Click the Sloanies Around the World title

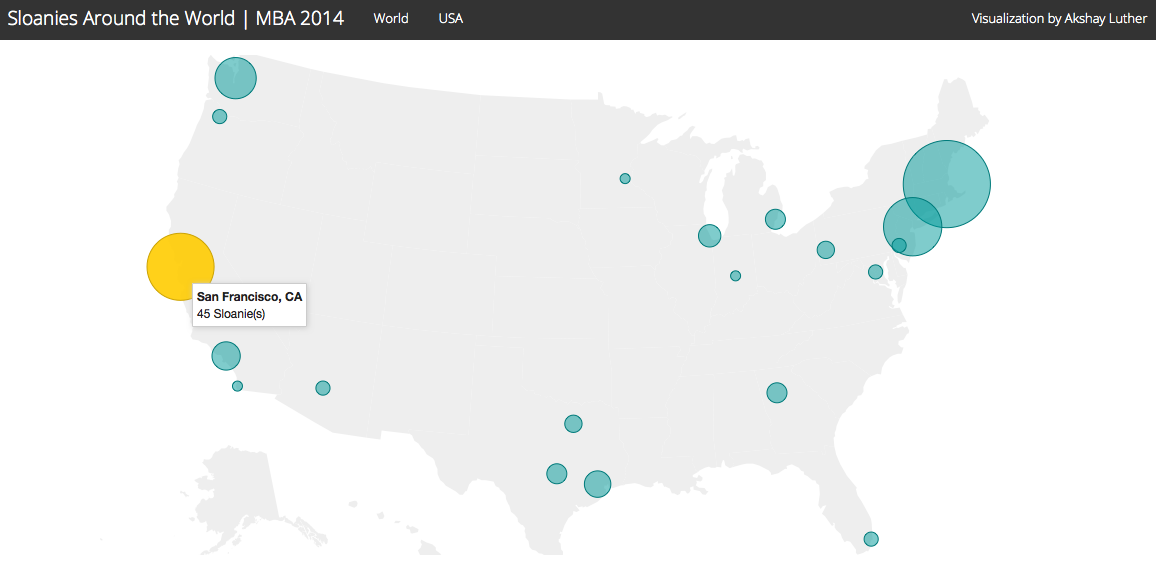tap(175, 18)
